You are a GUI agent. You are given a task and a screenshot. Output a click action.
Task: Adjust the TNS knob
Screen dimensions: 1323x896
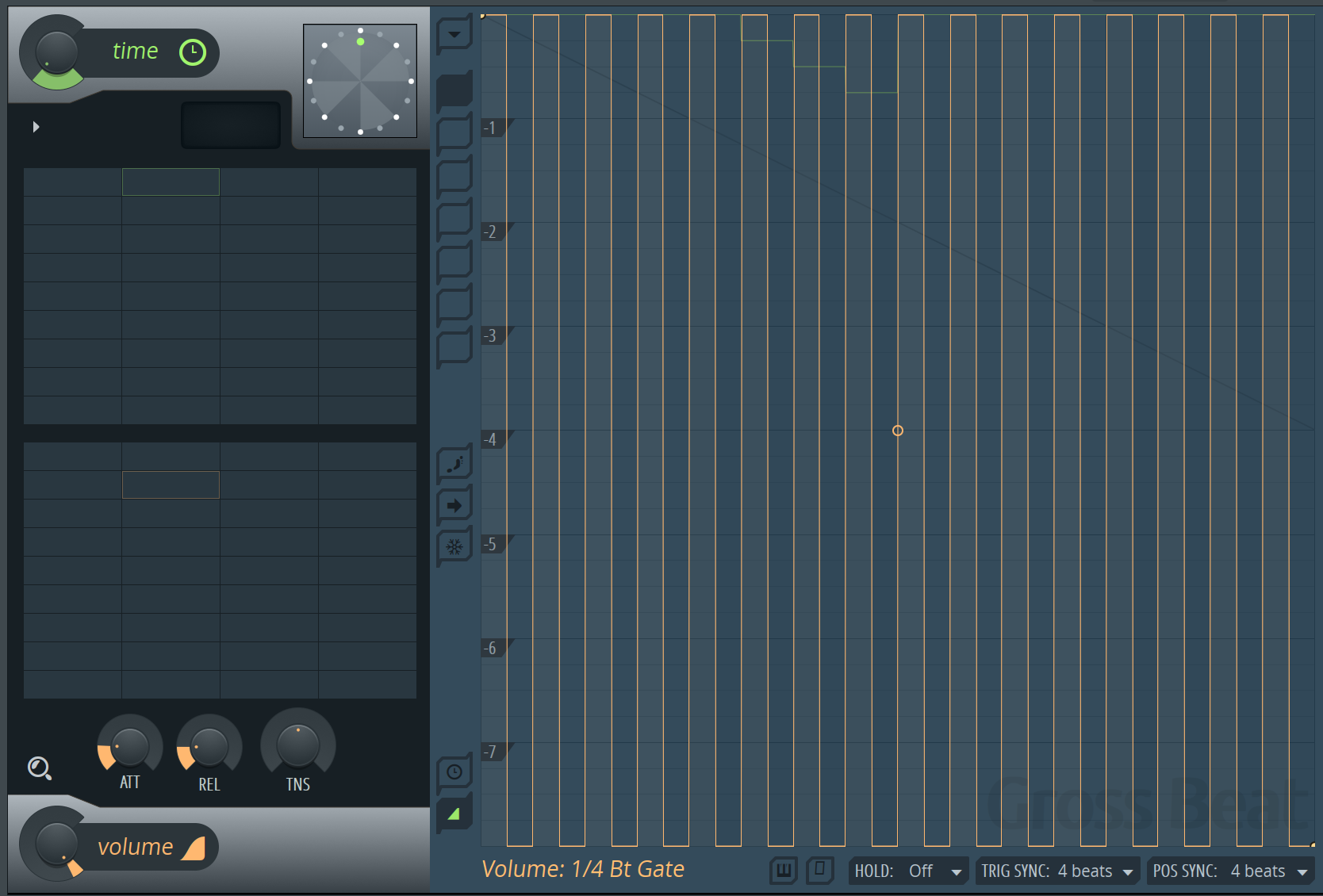tap(298, 745)
